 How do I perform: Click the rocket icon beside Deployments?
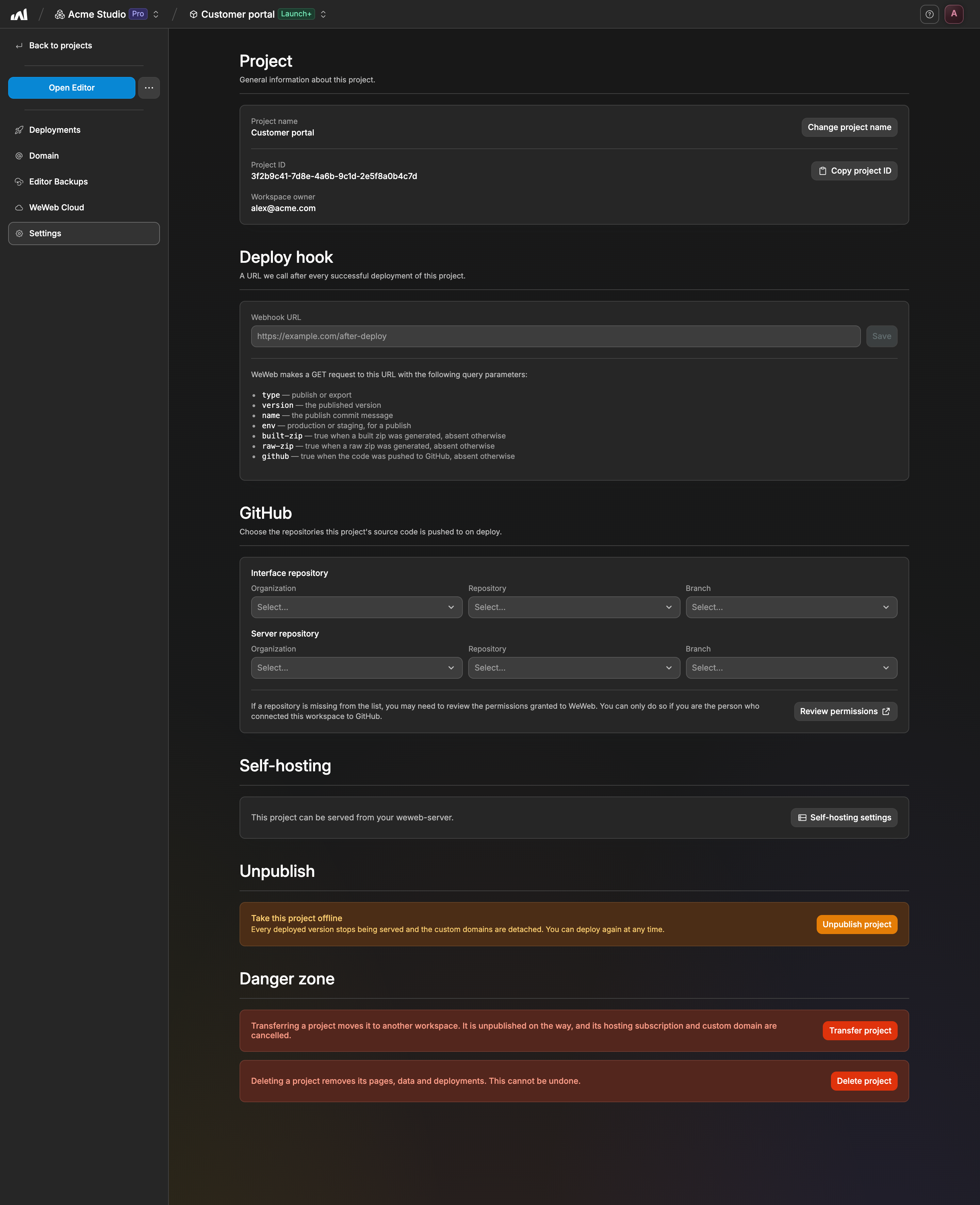pyautogui.click(x=19, y=130)
